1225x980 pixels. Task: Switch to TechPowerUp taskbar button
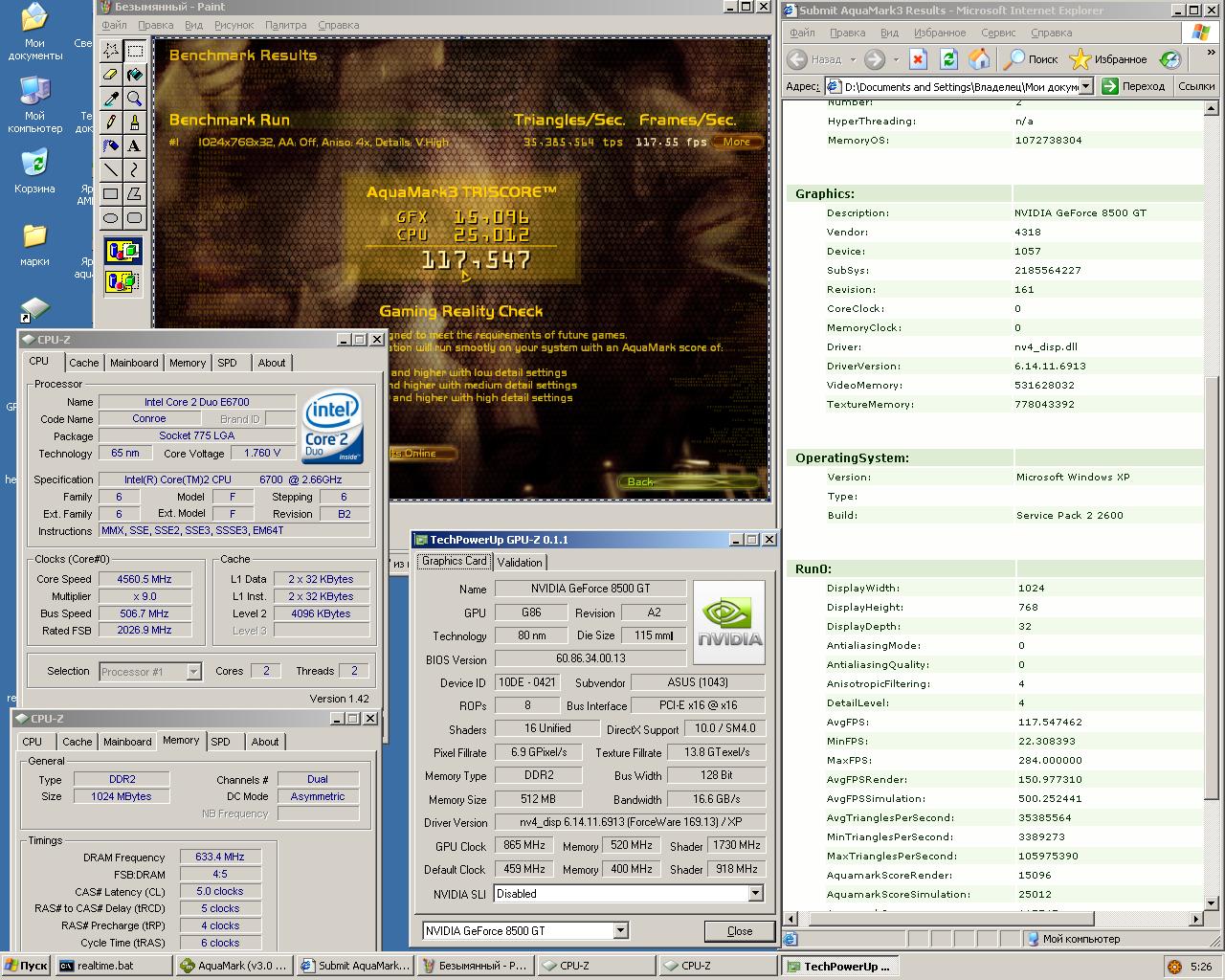click(x=839, y=966)
